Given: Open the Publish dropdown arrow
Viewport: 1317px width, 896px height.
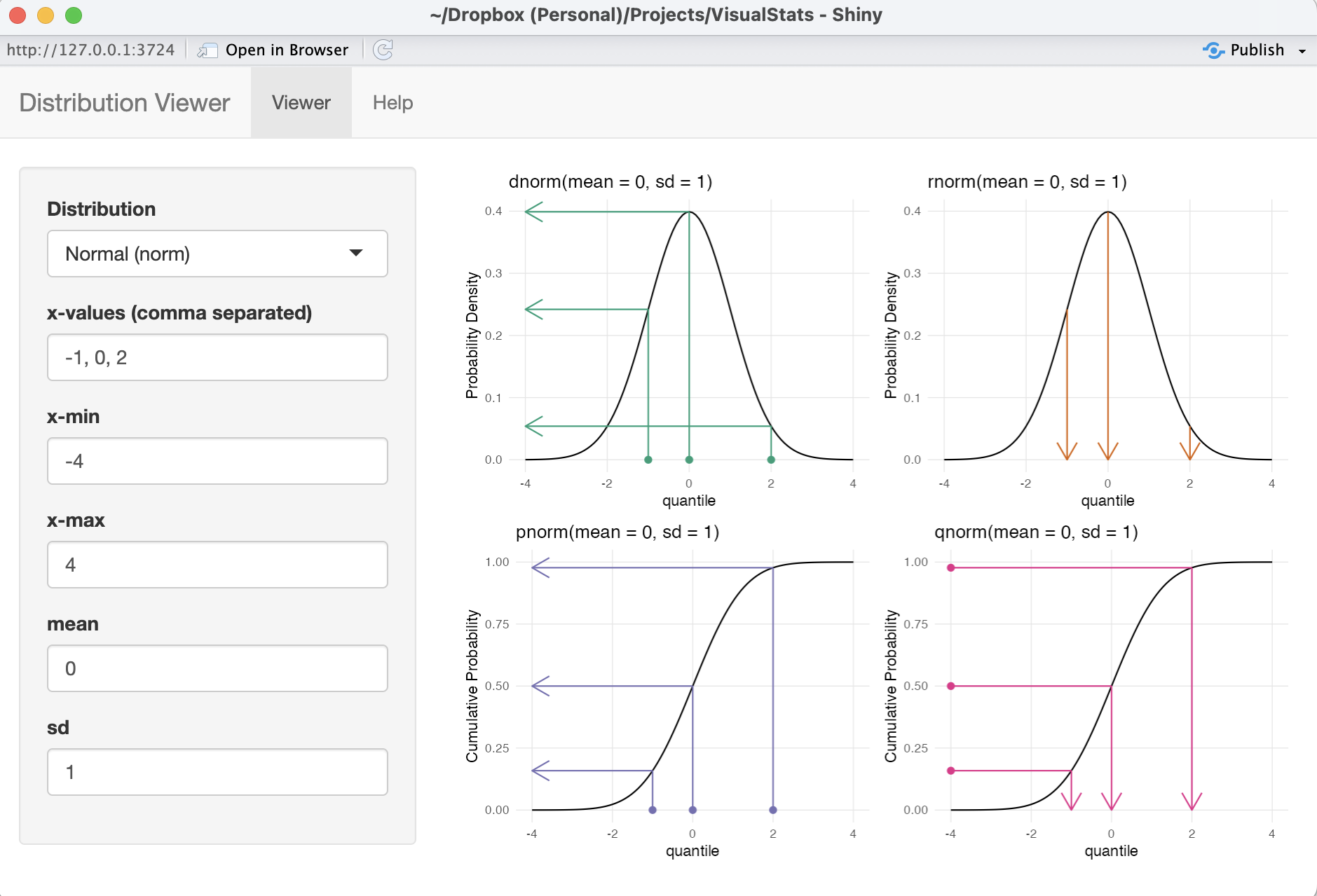Looking at the screenshot, I should (1302, 51).
